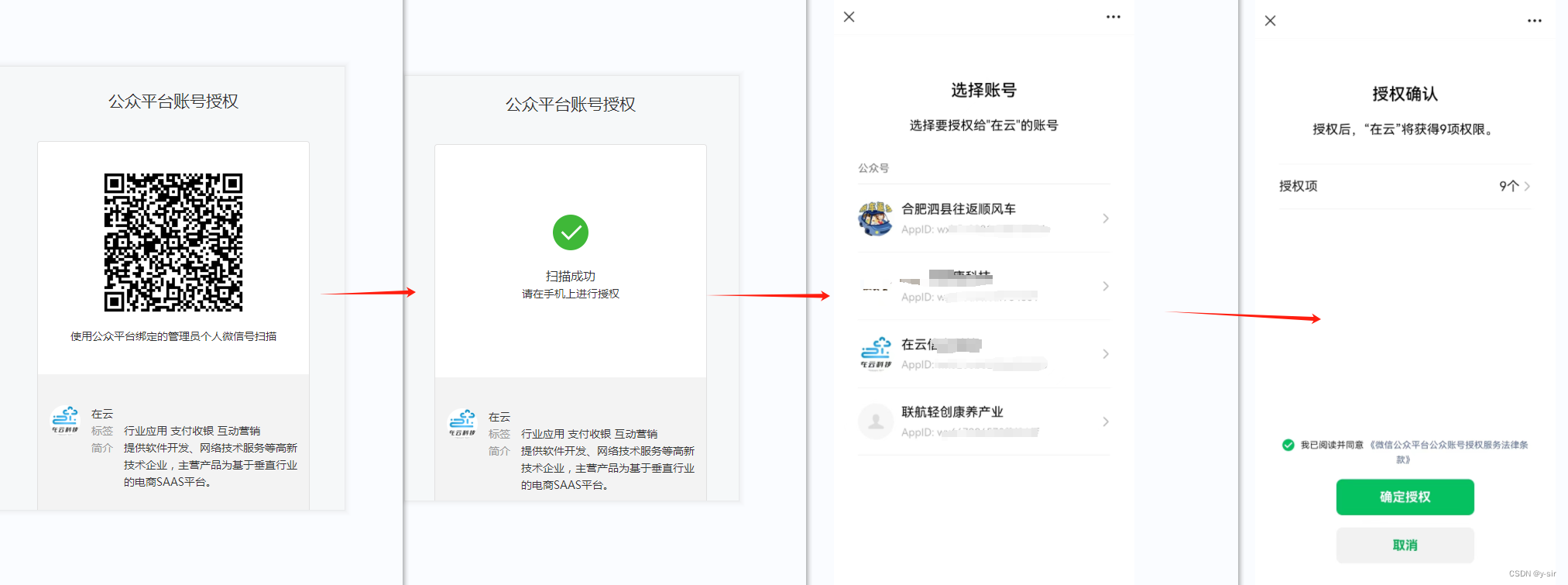
Task: Click the 授权项 row label
Action: point(1299,186)
